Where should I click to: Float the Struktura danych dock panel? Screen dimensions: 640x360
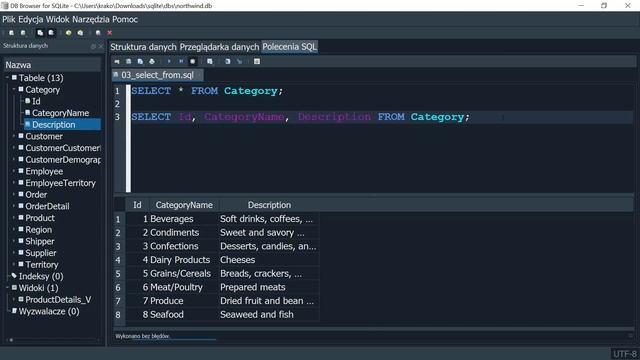93,46
